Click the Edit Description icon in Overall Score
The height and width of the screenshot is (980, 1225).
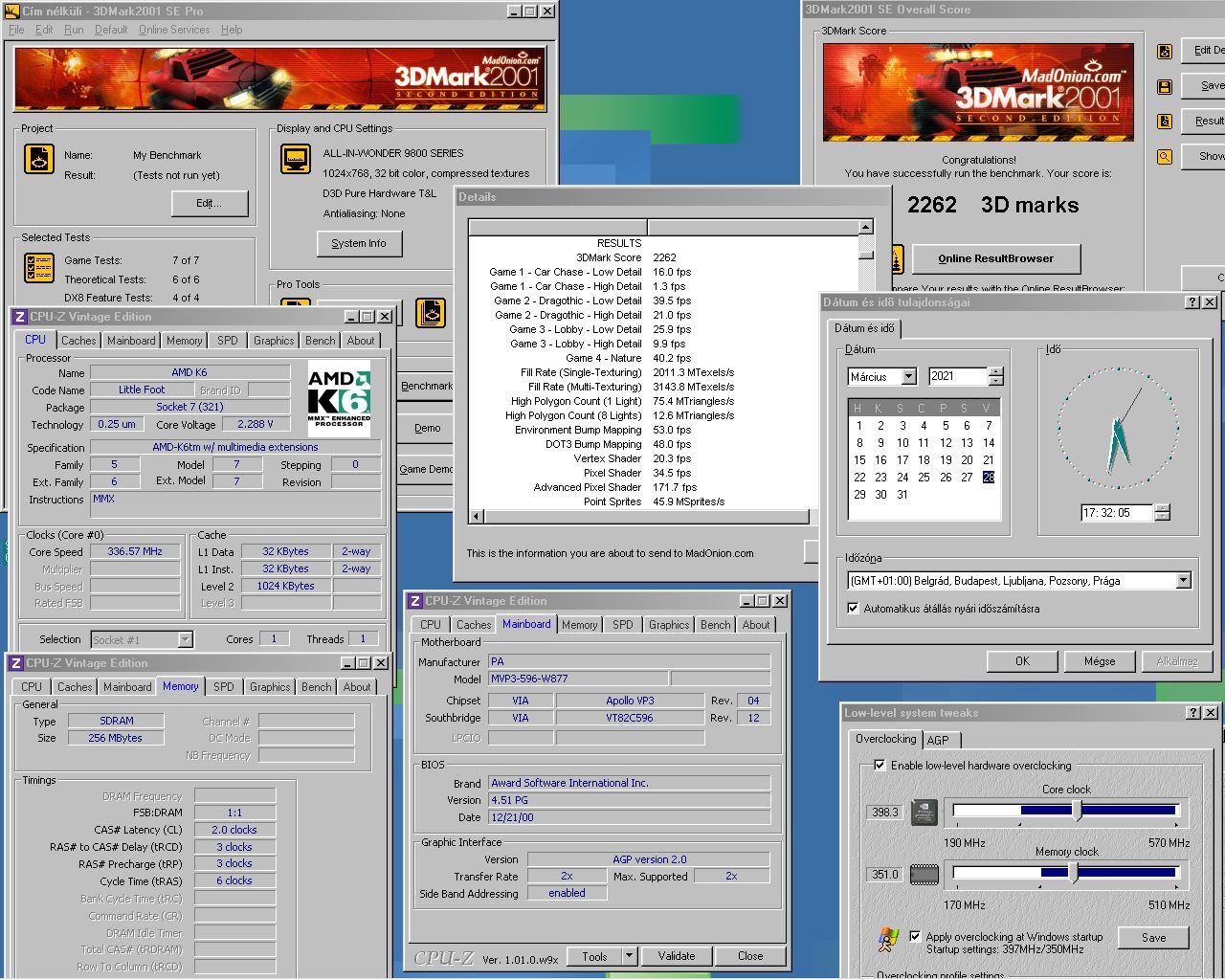pyautogui.click(x=1165, y=52)
